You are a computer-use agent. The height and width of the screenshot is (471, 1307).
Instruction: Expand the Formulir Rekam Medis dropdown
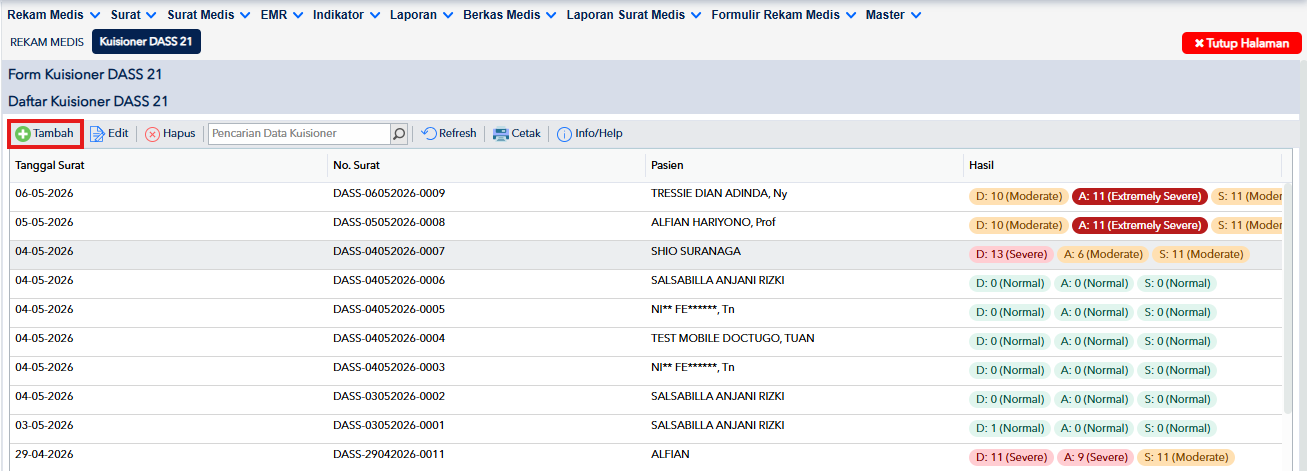pos(784,15)
